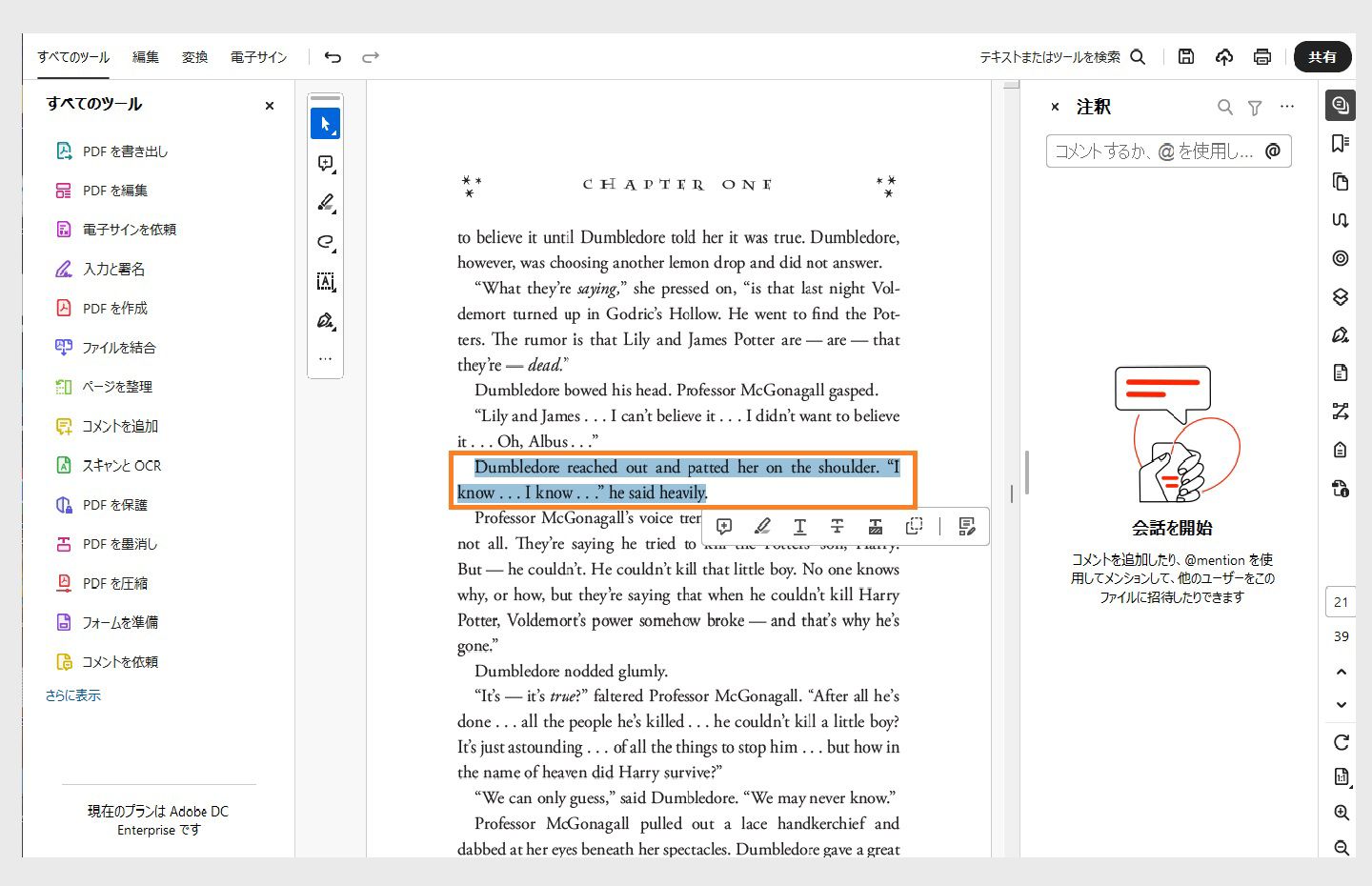Add a comment to the selected text
This screenshot has height=886, width=1372.
pyautogui.click(x=724, y=526)
